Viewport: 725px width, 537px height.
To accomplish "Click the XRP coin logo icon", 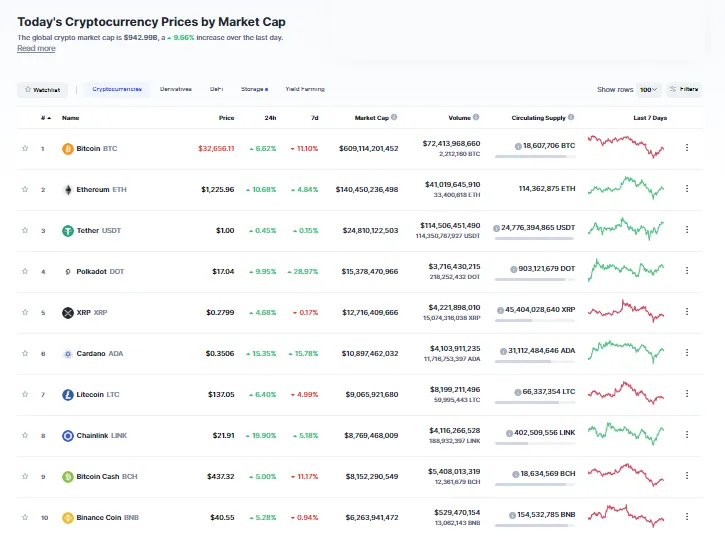I will point(68,313).
